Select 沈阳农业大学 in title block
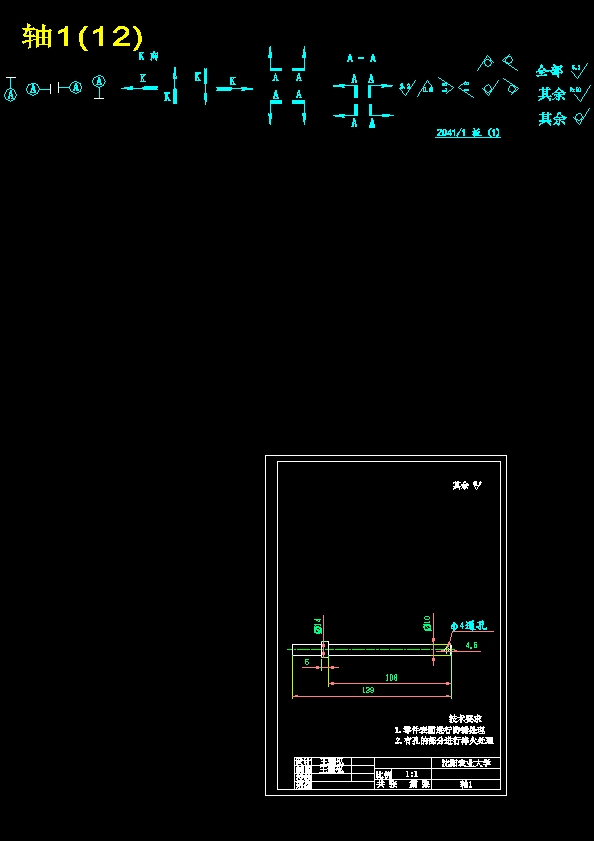The height and width of the screenshot is (841, 594). tap(466, 763)
